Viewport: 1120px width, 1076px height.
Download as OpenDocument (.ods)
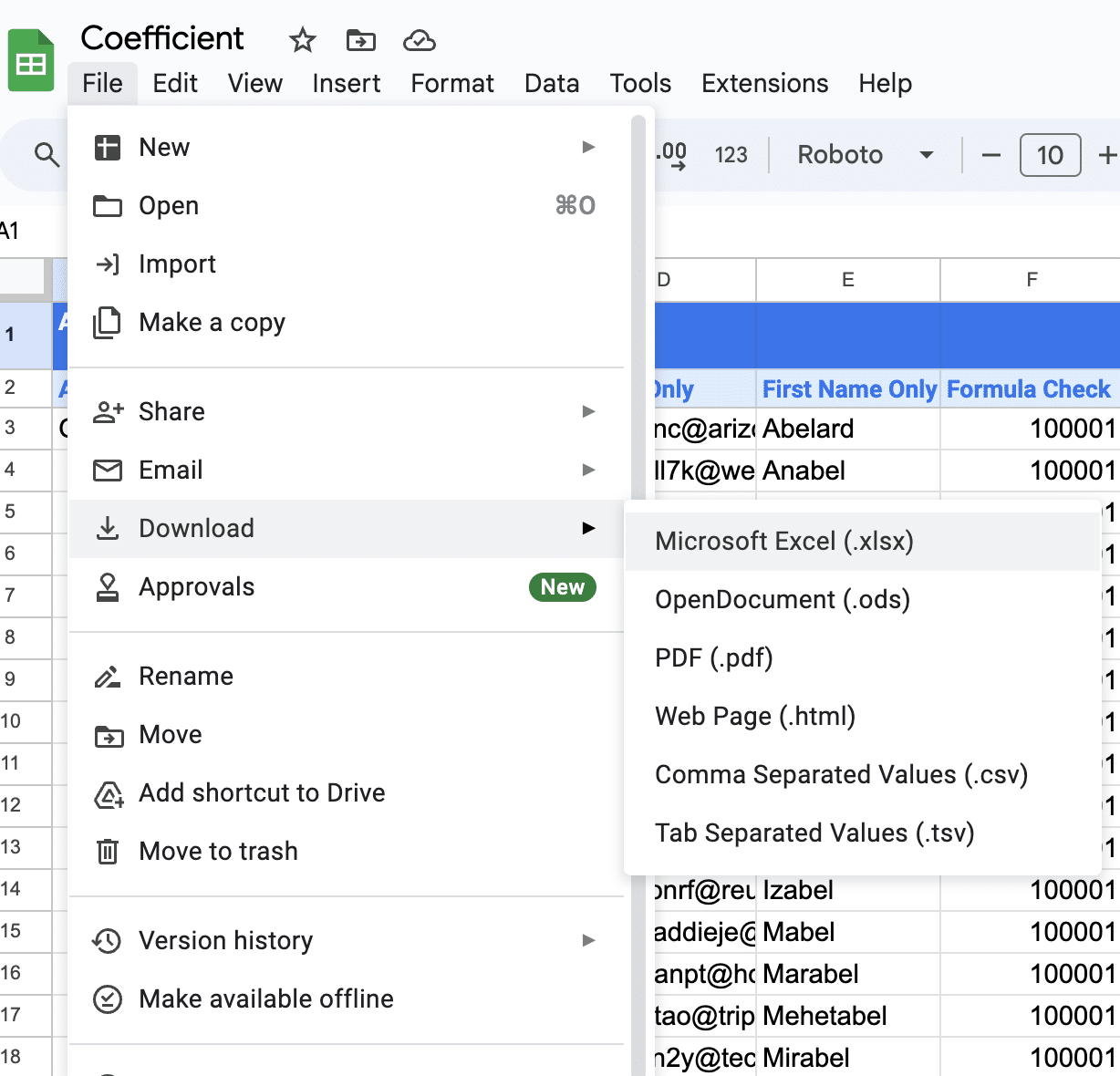[862, 599]
